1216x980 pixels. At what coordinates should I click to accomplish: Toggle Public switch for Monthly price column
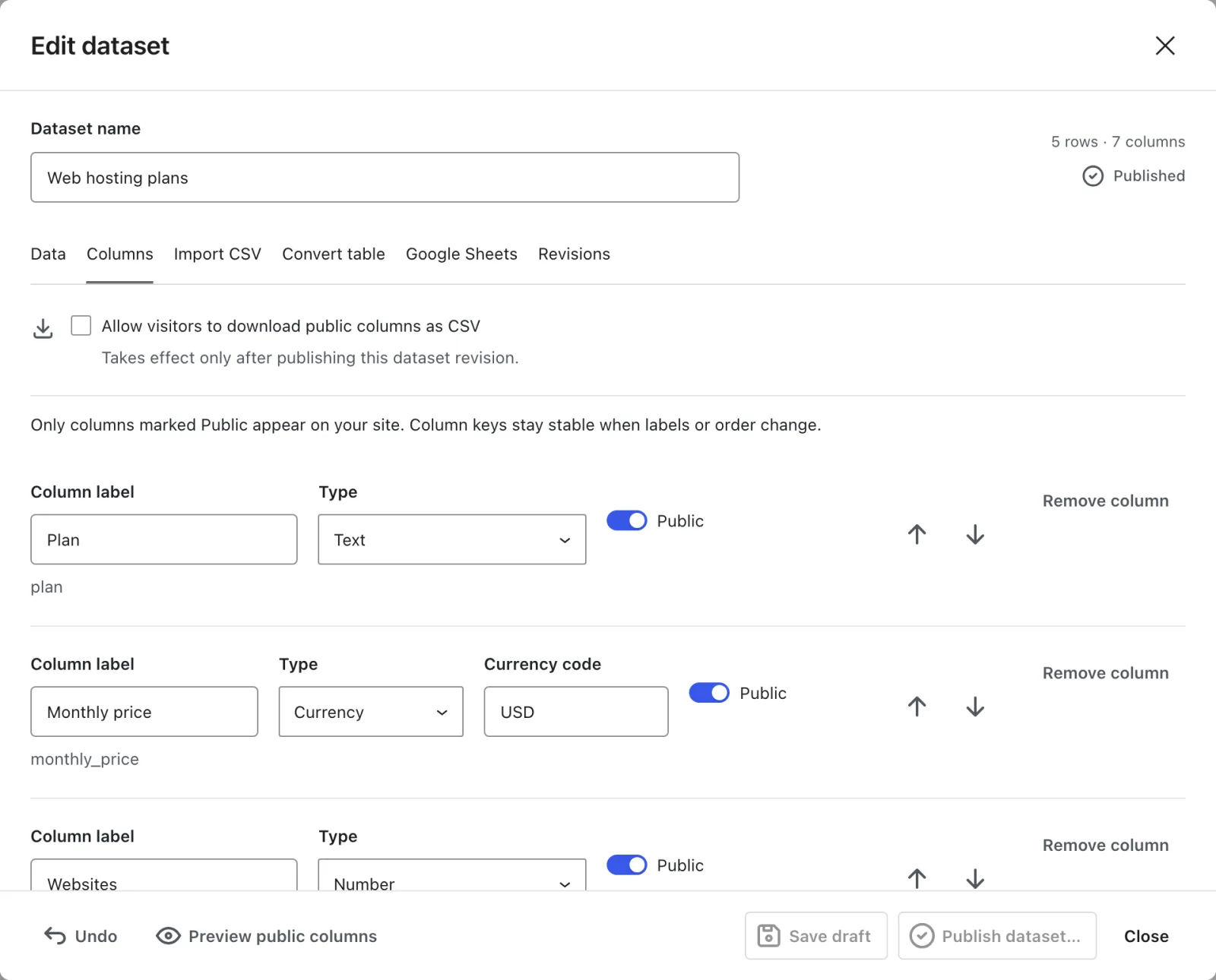click(x=709, y=693)
